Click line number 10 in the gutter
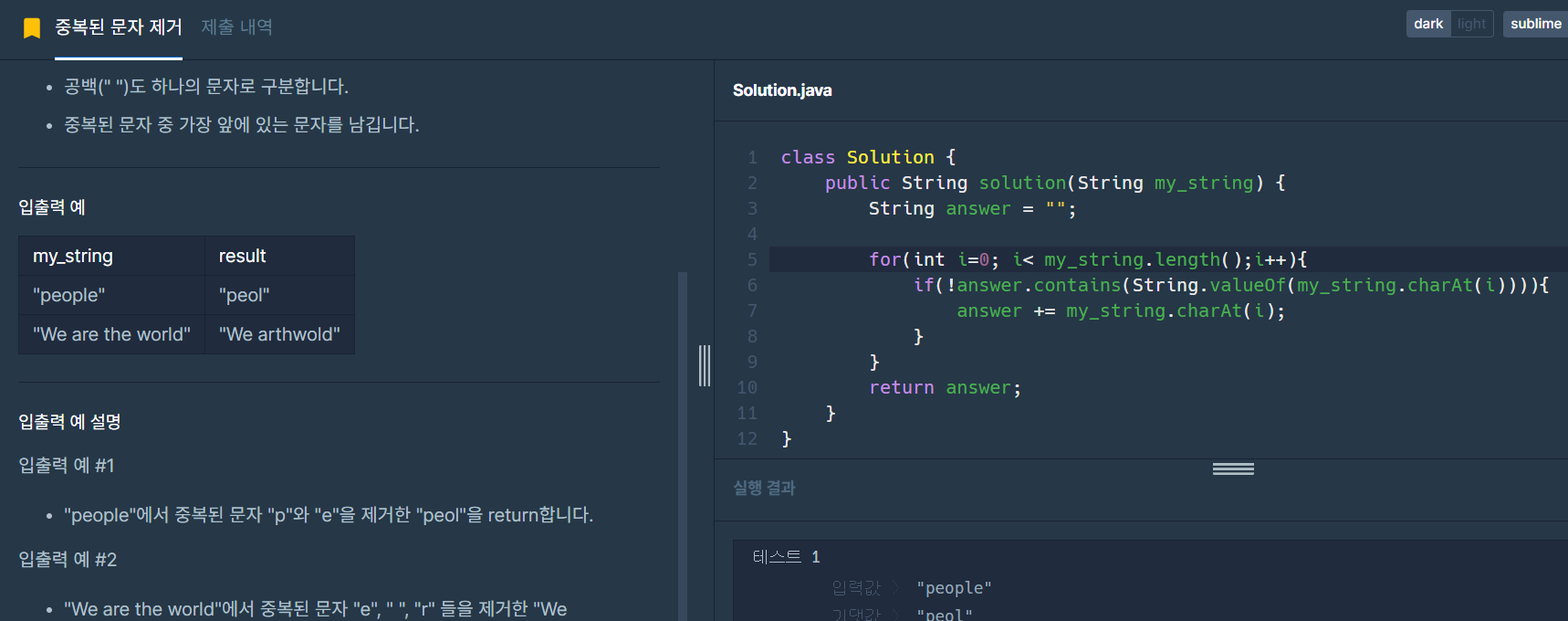Screen dimensions: 1568x621 tap(747, 387)
